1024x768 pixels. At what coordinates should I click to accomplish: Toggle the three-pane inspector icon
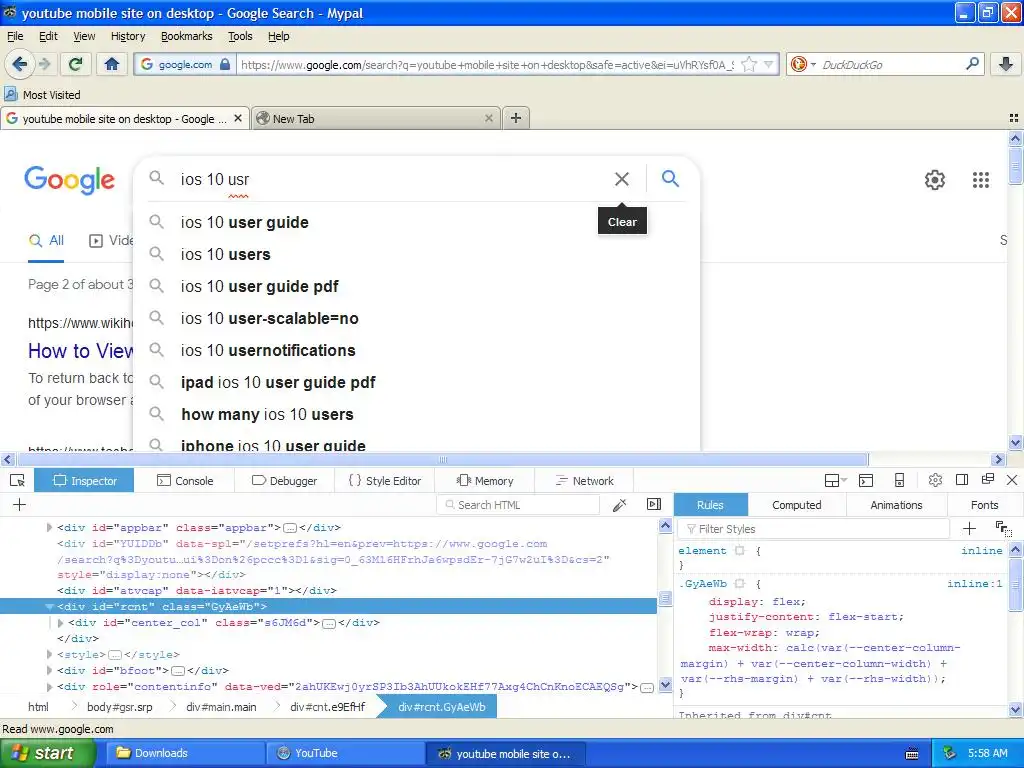654,504
